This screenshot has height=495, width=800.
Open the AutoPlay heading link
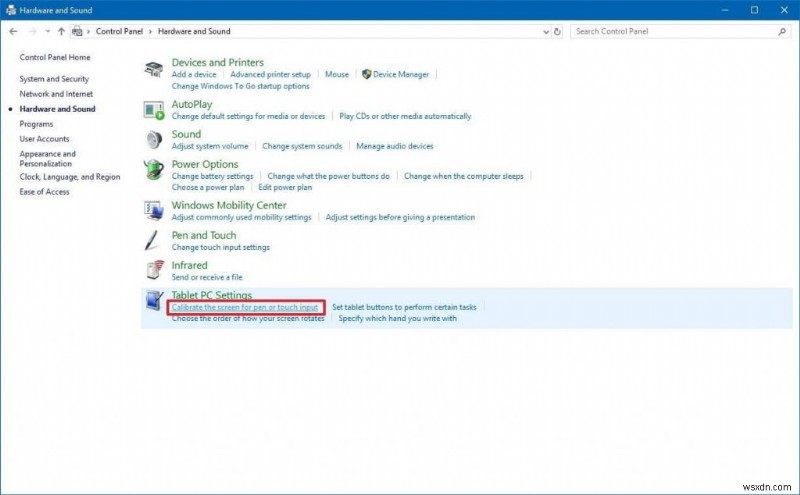[x=192, y=104]
